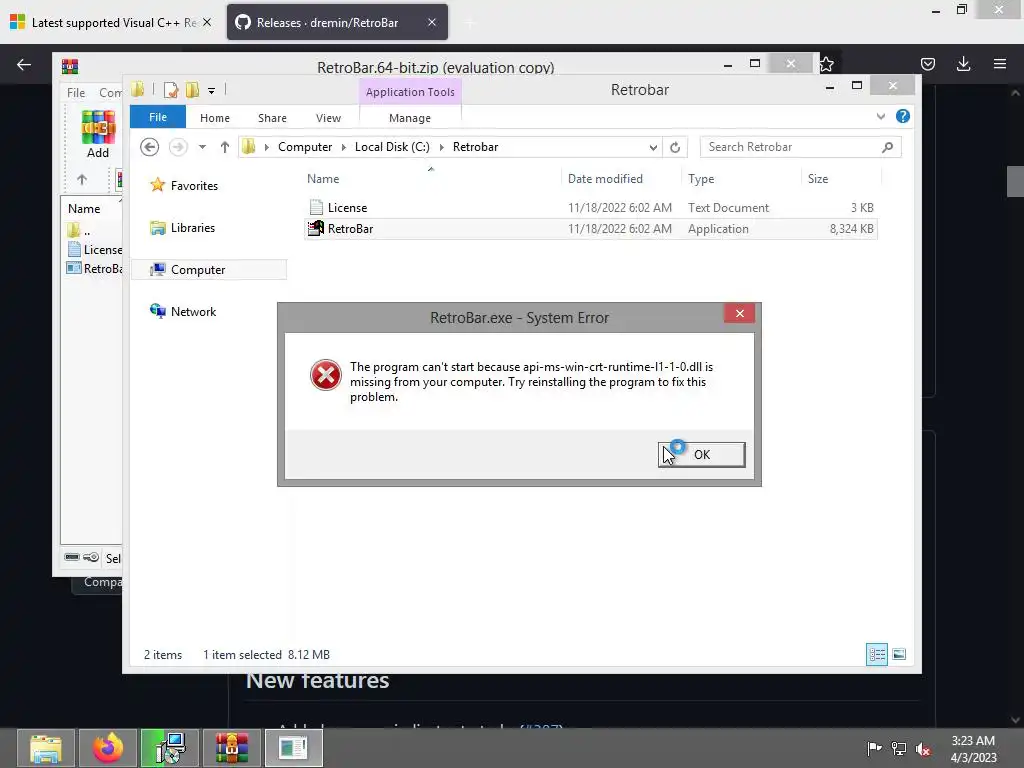Open the File tab in Explorer ribbon
1024x768 pixels.
pyautogui.click(x=158, y=118)
